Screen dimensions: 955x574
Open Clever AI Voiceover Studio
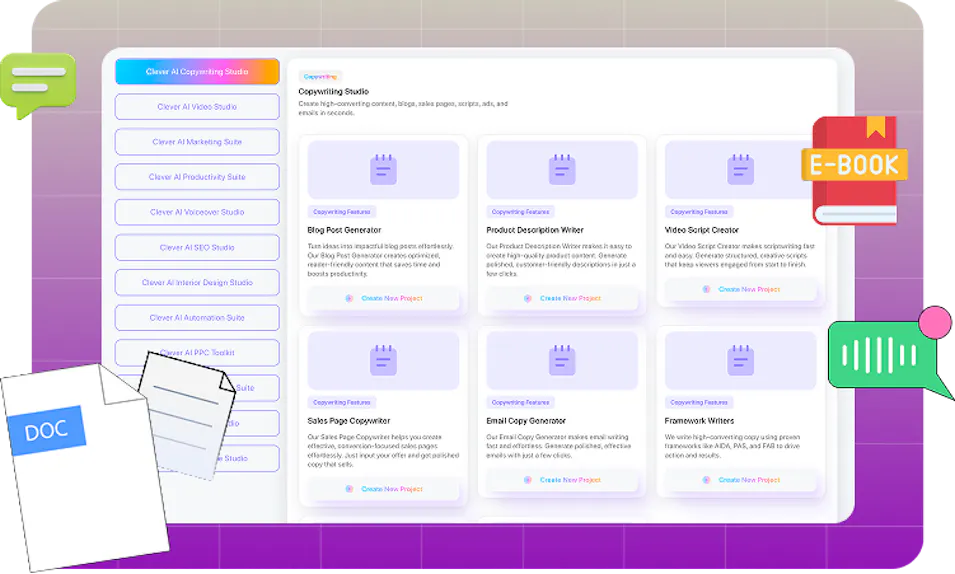(x=197, y=212)
